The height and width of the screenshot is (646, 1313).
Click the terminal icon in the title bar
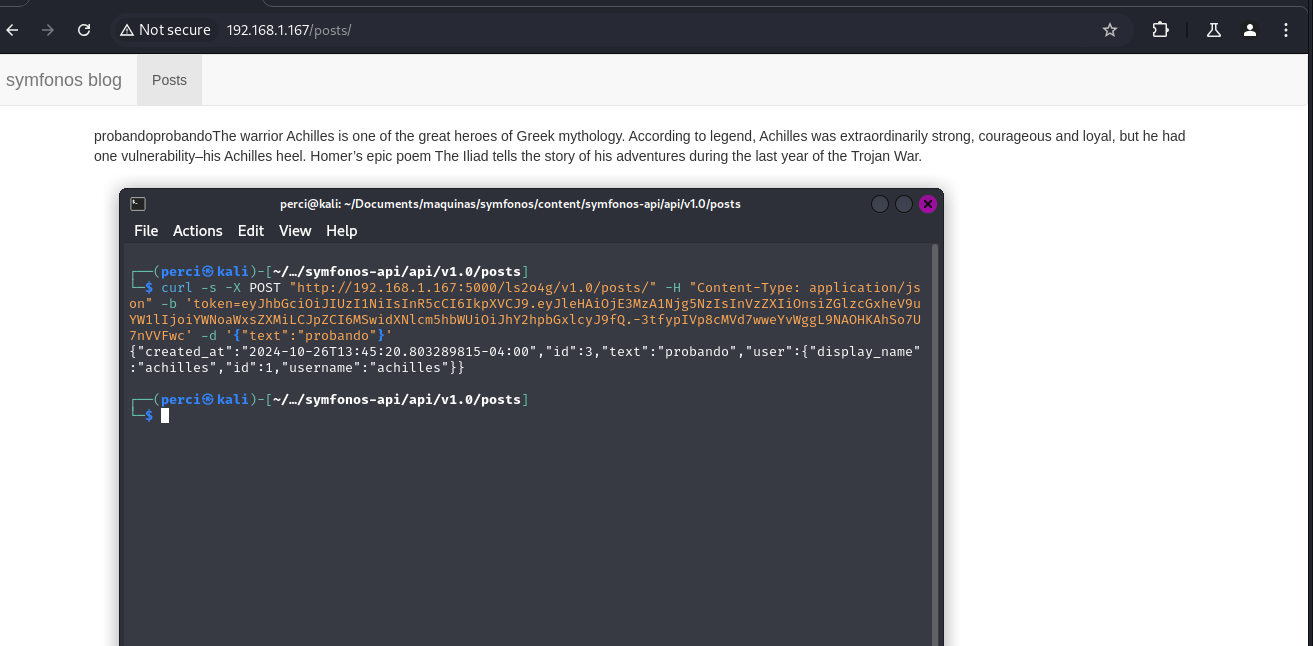tap(138, 204)
